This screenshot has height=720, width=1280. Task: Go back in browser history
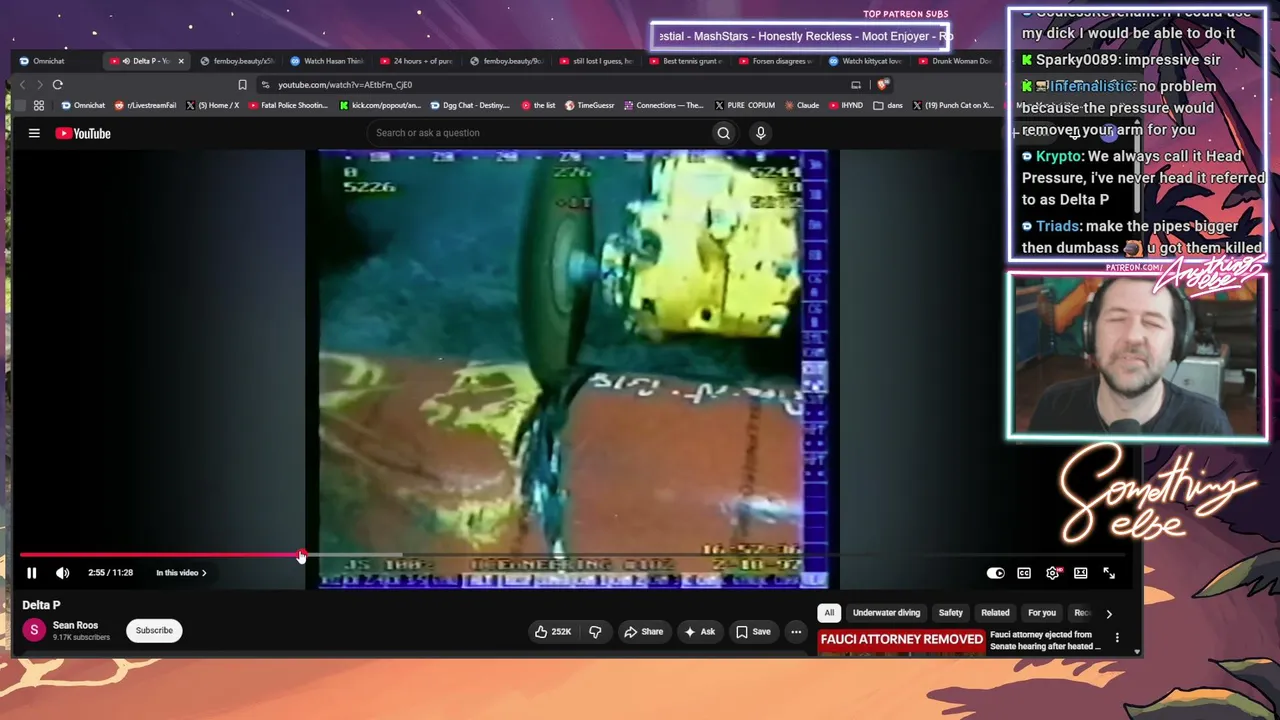[x=22, y=85]
